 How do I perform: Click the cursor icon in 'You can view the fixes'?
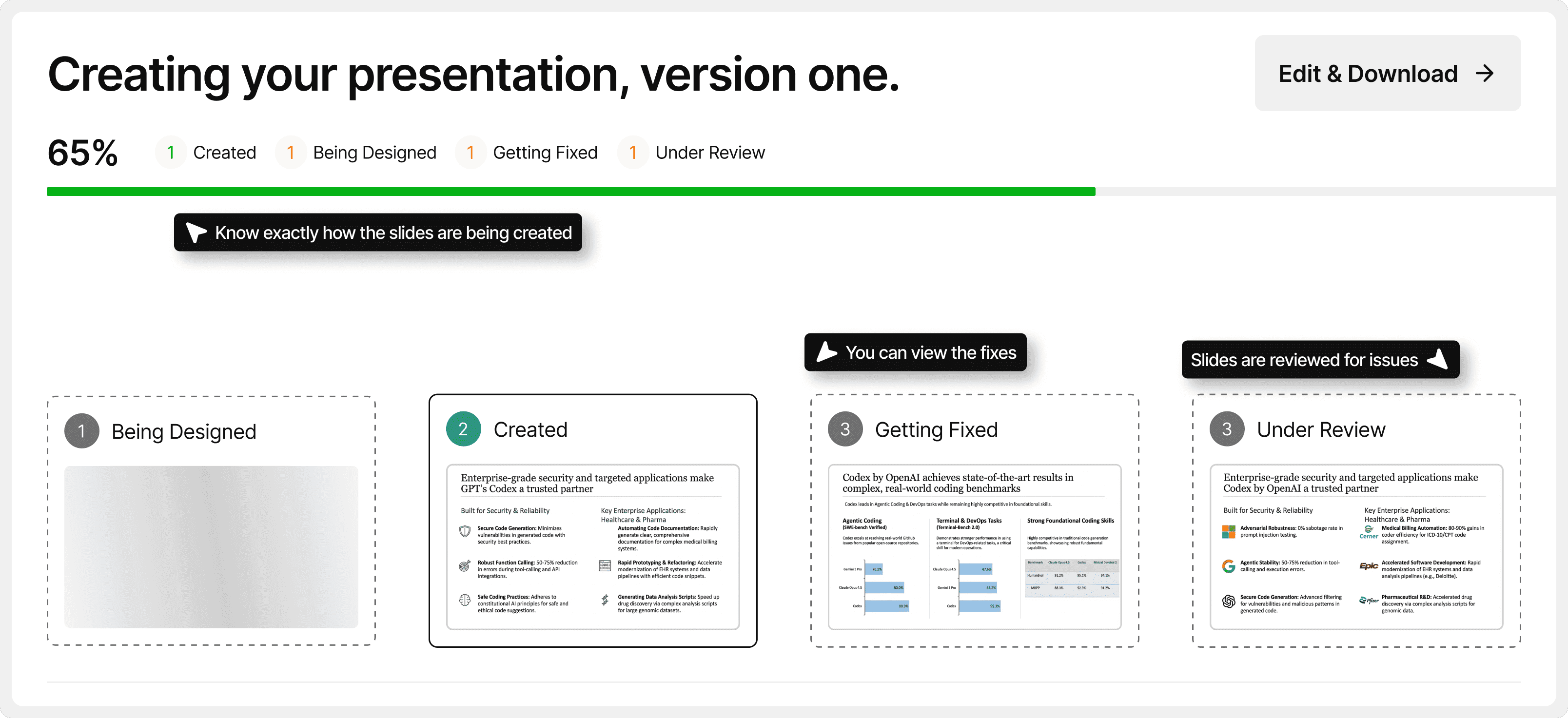(x=826, y=352)
